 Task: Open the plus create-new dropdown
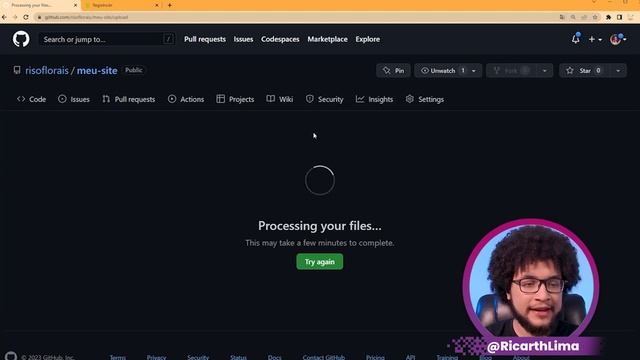point(595,39)
